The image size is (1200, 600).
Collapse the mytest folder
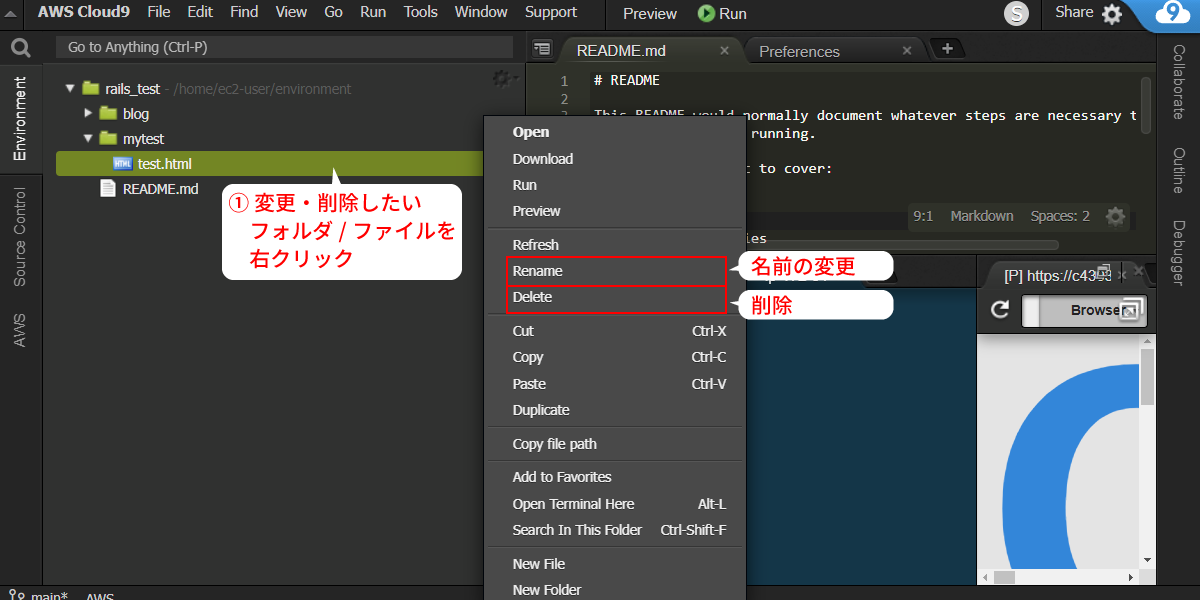pyautogui.click(x=88, y=139)
